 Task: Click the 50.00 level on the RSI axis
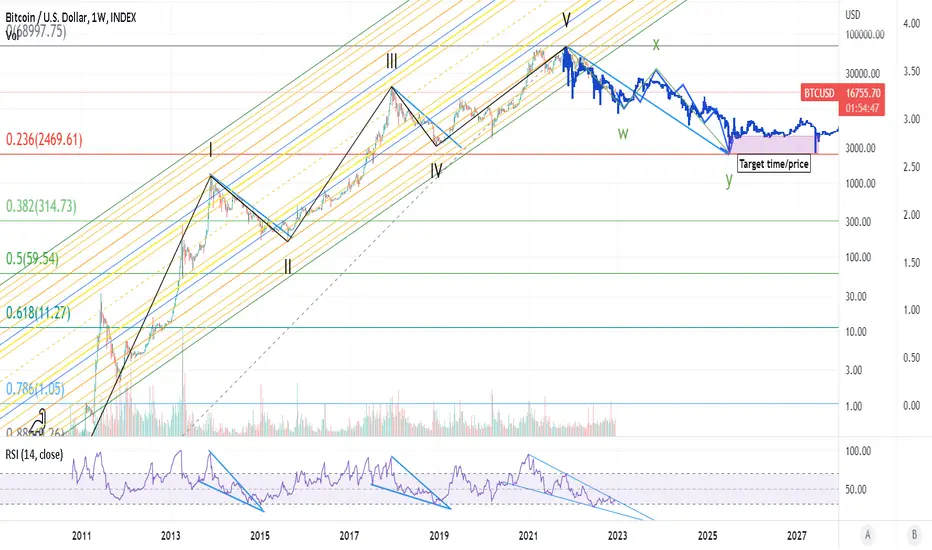pos(857,490)
